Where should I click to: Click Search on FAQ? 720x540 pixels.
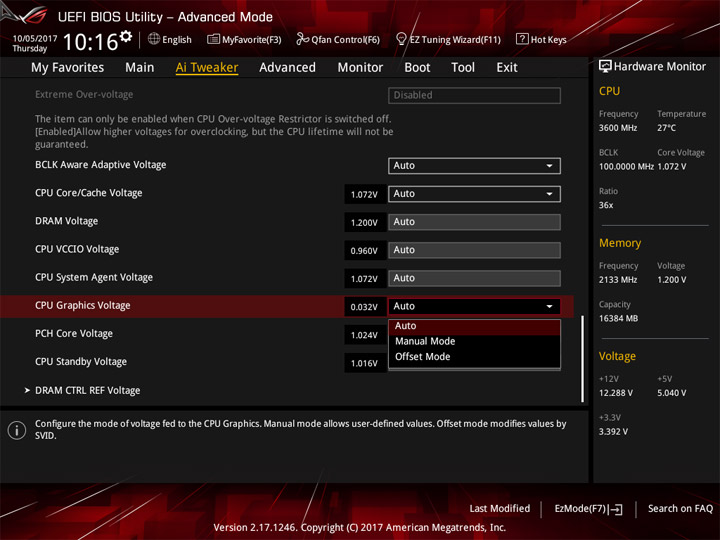point(680,509)
